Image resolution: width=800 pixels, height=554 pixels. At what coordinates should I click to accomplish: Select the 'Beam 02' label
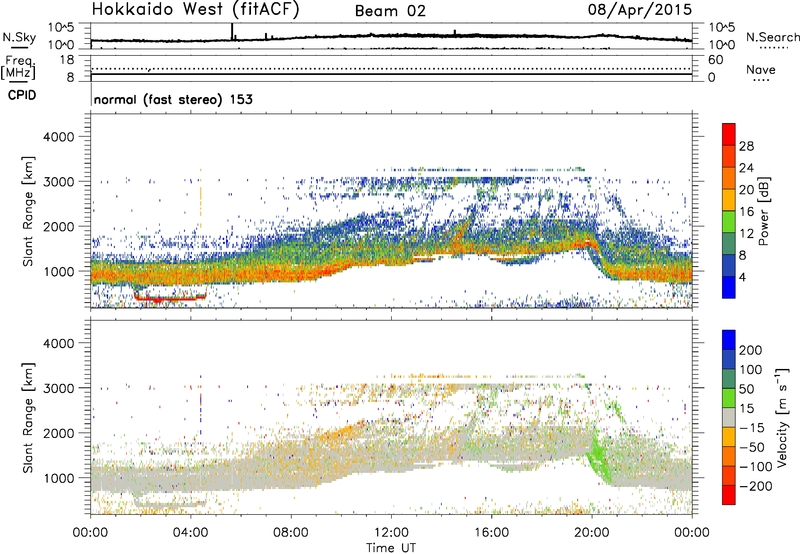tap(390, 11)
